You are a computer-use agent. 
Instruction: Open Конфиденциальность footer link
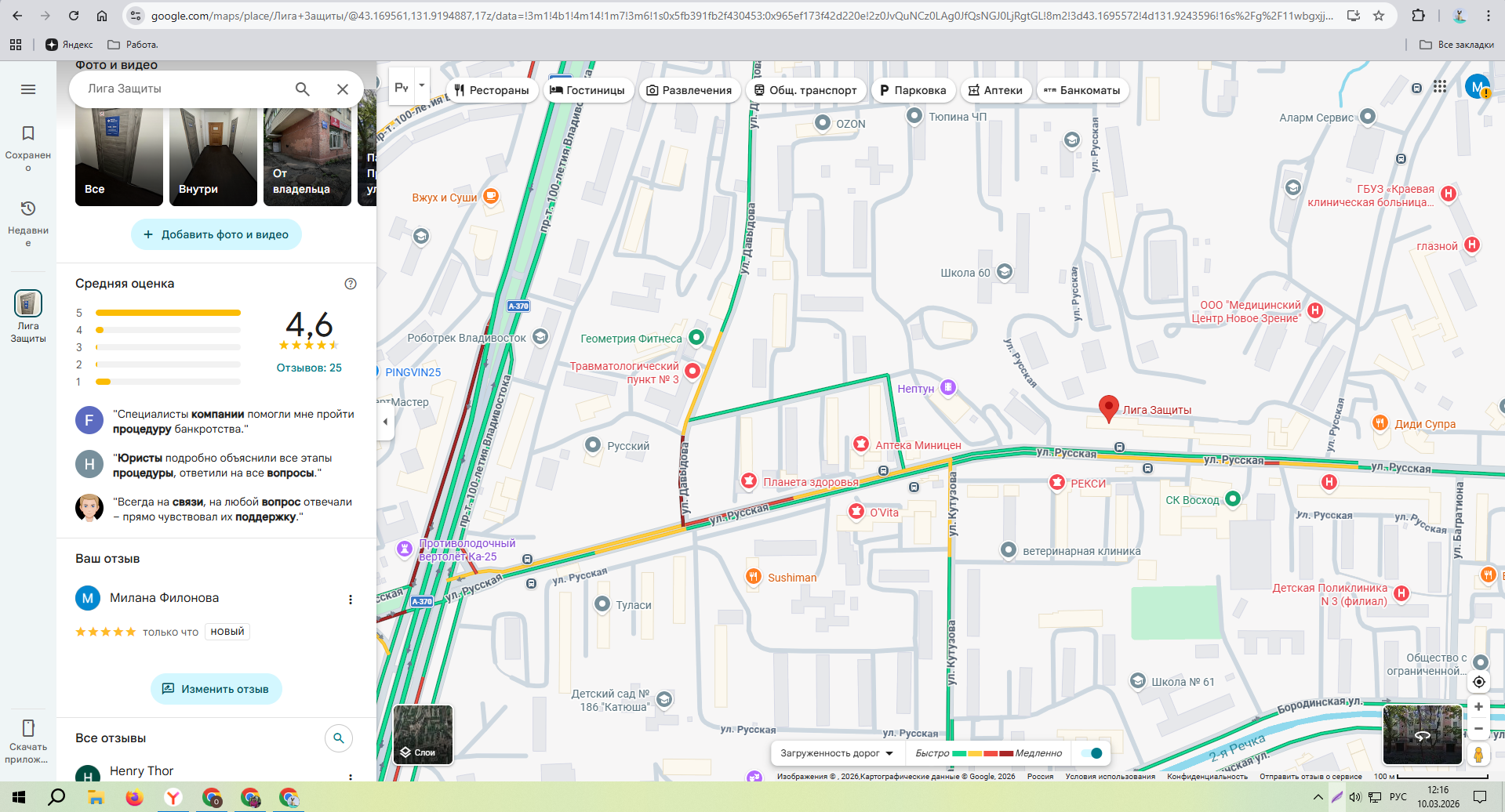point(1207,777)
